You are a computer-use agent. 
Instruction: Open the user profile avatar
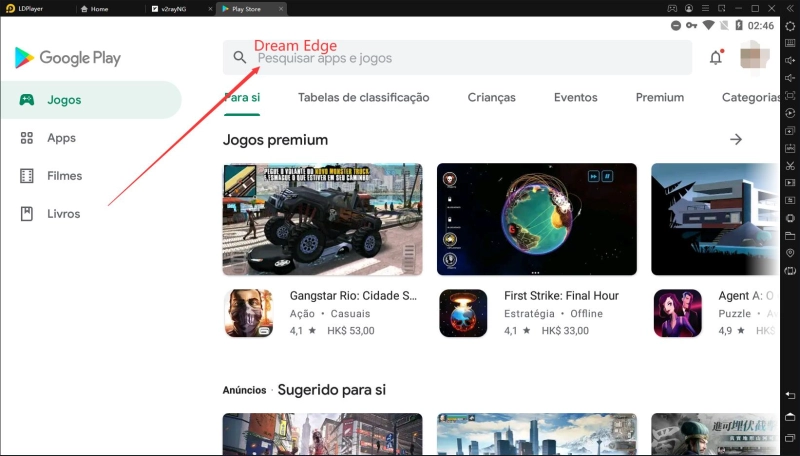[x=754, y=58]
